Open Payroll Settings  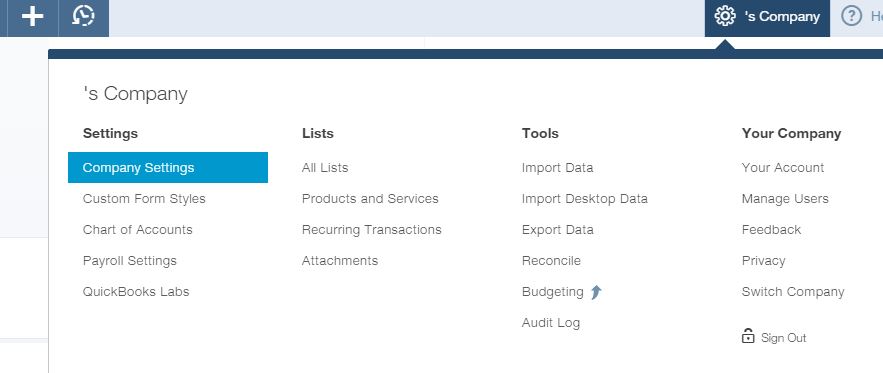tap(130, 261)
